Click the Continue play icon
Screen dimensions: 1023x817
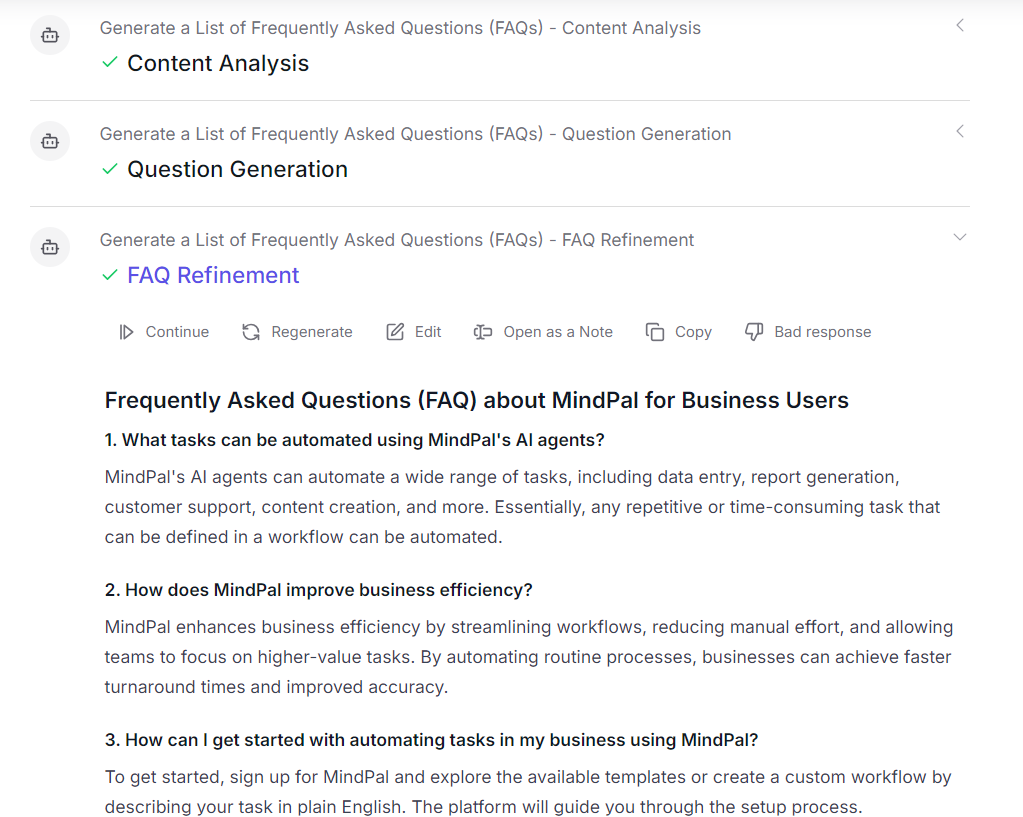tap(126, 332)
